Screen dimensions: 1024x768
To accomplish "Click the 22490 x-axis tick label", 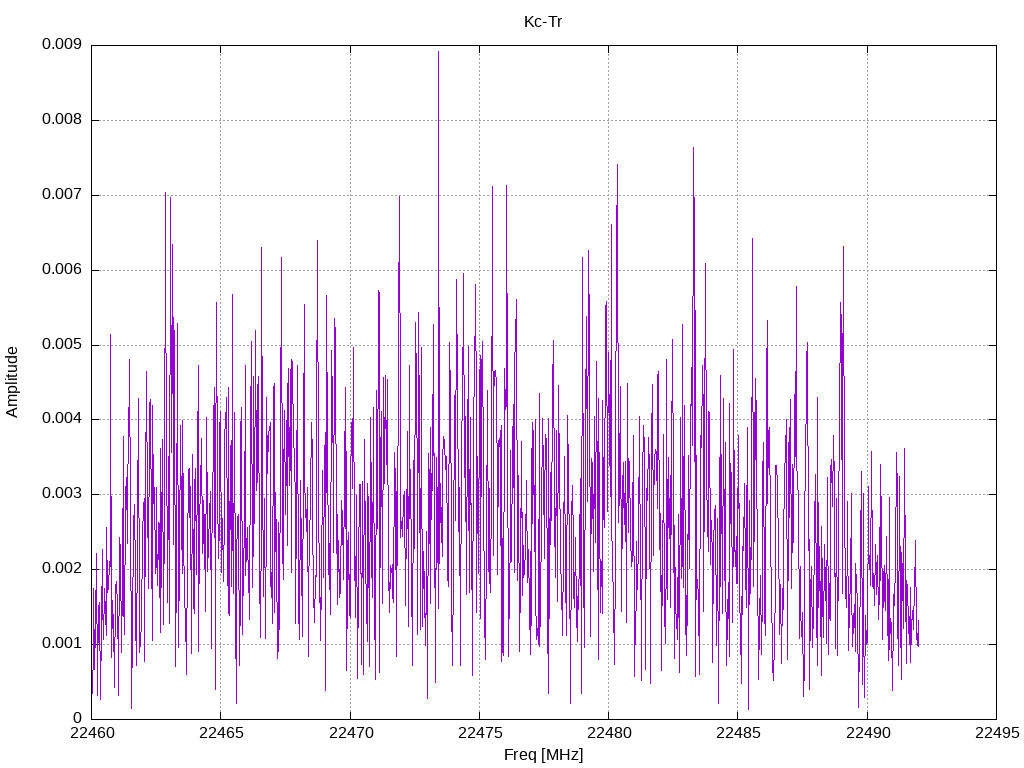I will click(x=868, y=733).
